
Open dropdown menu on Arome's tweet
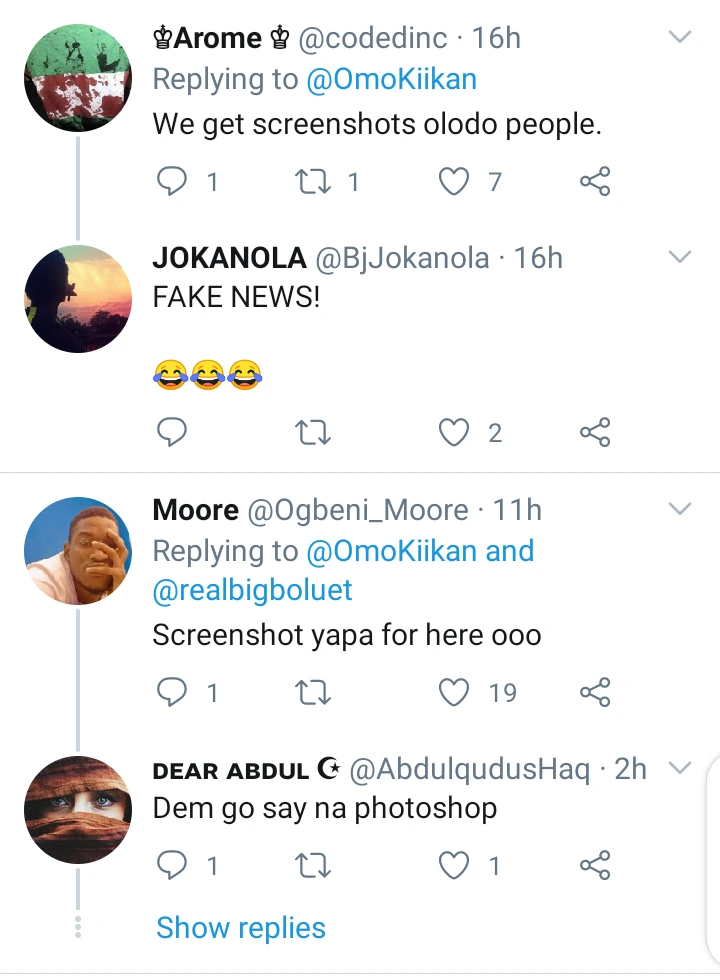679,38
